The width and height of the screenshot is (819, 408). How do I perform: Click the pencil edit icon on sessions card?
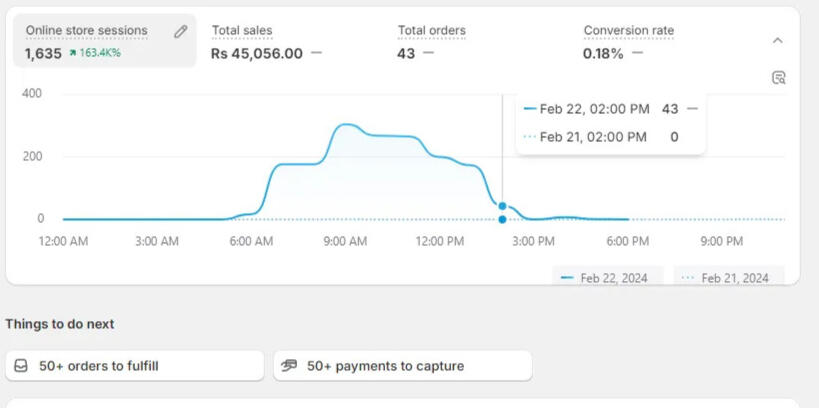click(x=181, y=32)
